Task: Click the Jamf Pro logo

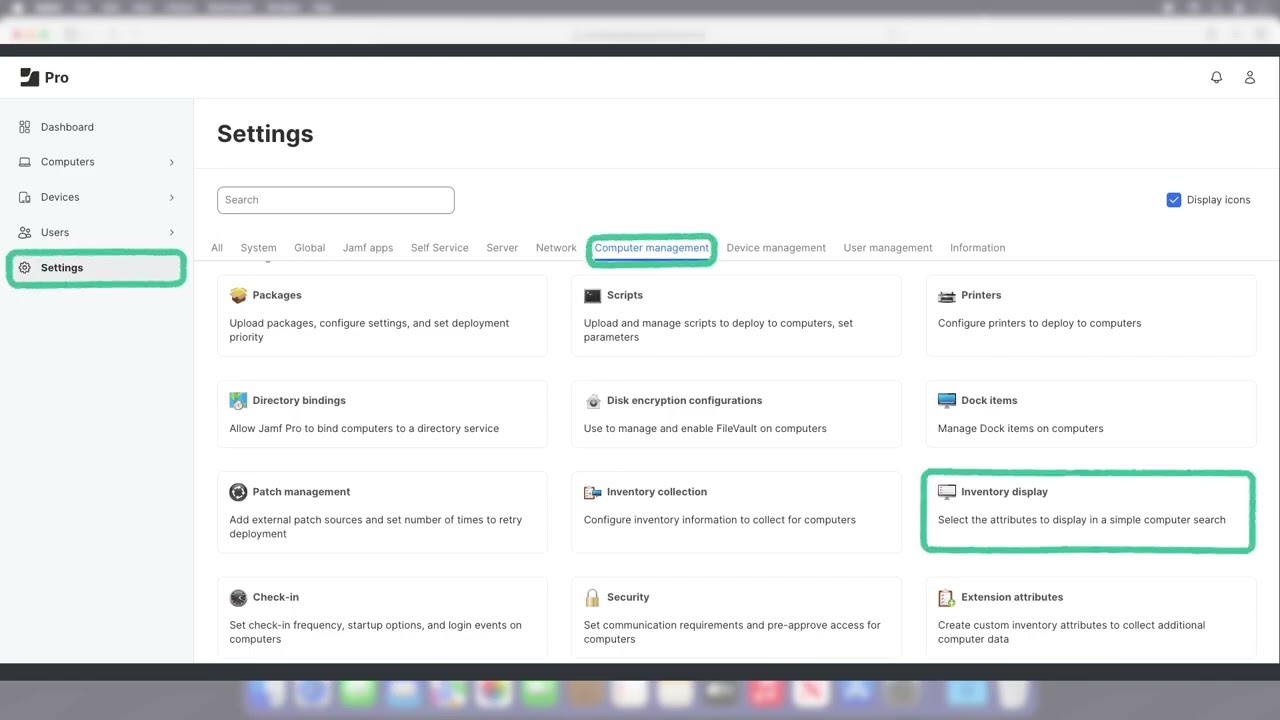Action: 44,77
